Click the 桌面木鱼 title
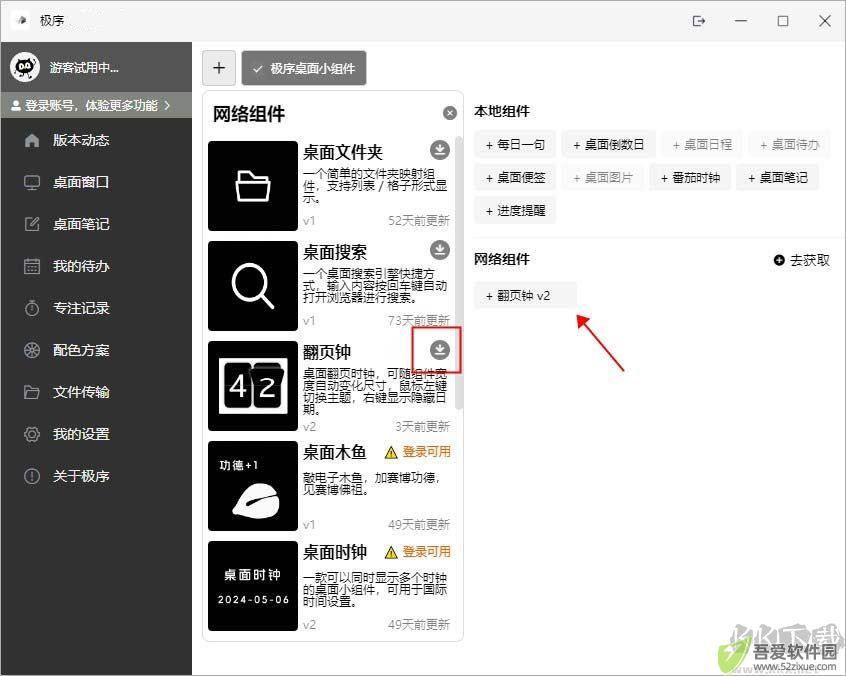 335,452
